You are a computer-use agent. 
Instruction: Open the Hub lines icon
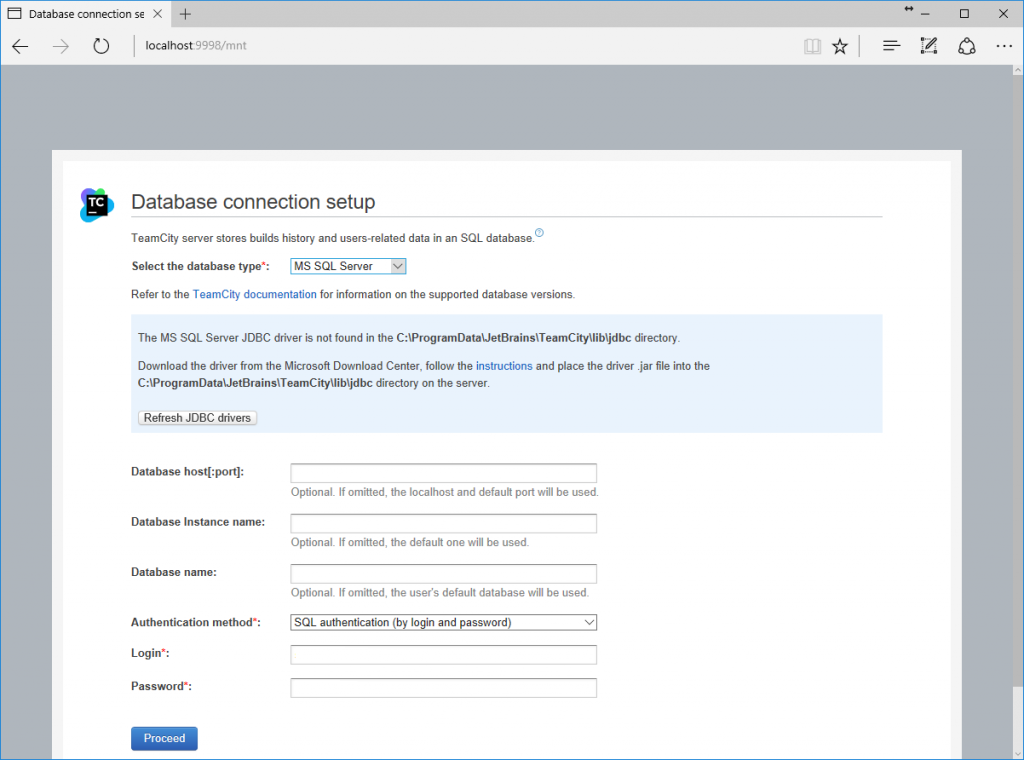click(891, 46)
